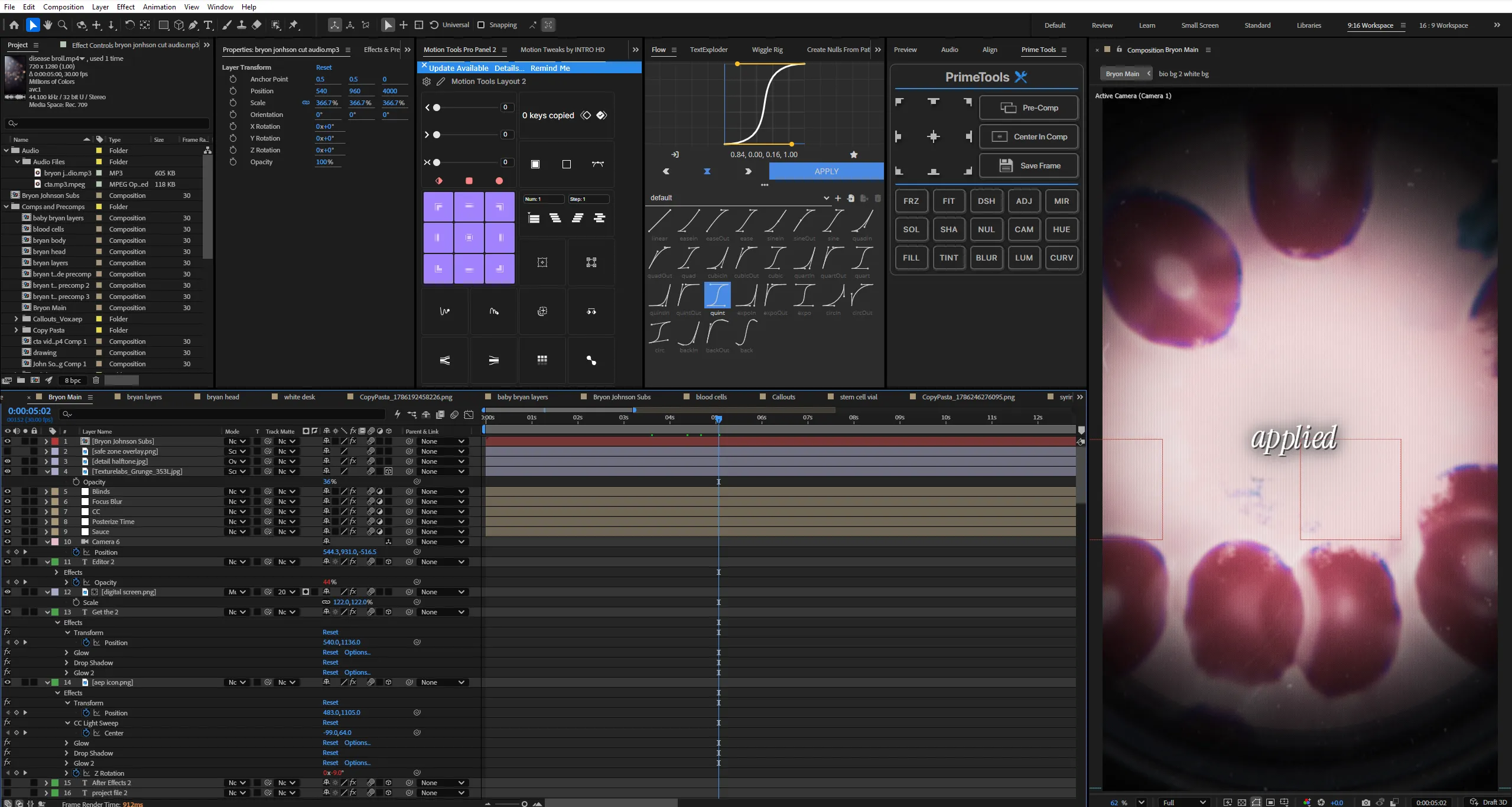Screen dimensions: 1512x807
Task: Click the Scale constrain proportions link icon
Action: [305, 103]
